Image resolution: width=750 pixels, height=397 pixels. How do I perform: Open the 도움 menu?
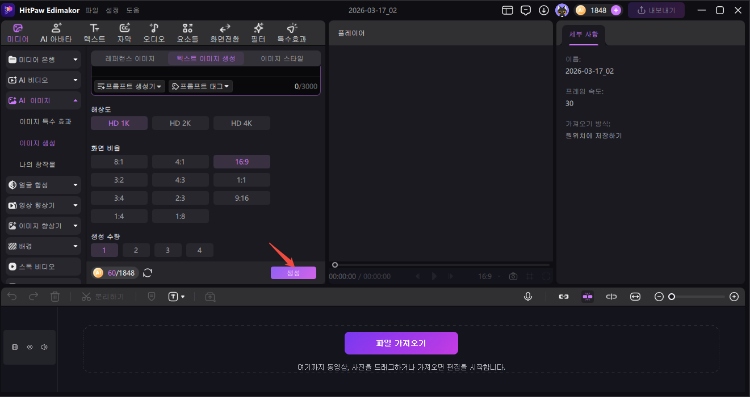133,11
